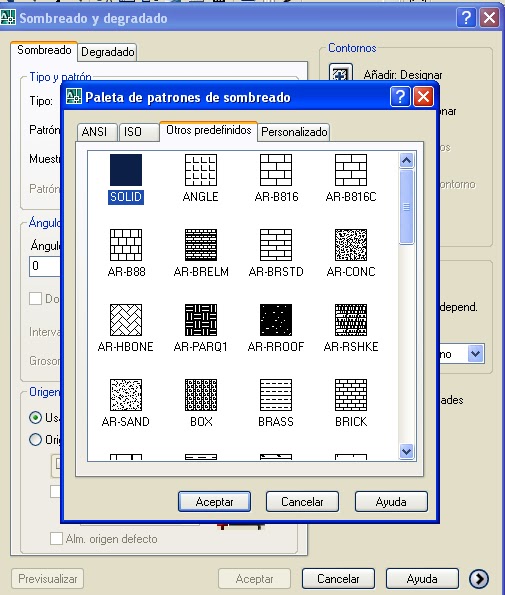This screenshot has height=595, width=505.
Task: Select the AR-BRELM pattern icon
Action: 201,245
